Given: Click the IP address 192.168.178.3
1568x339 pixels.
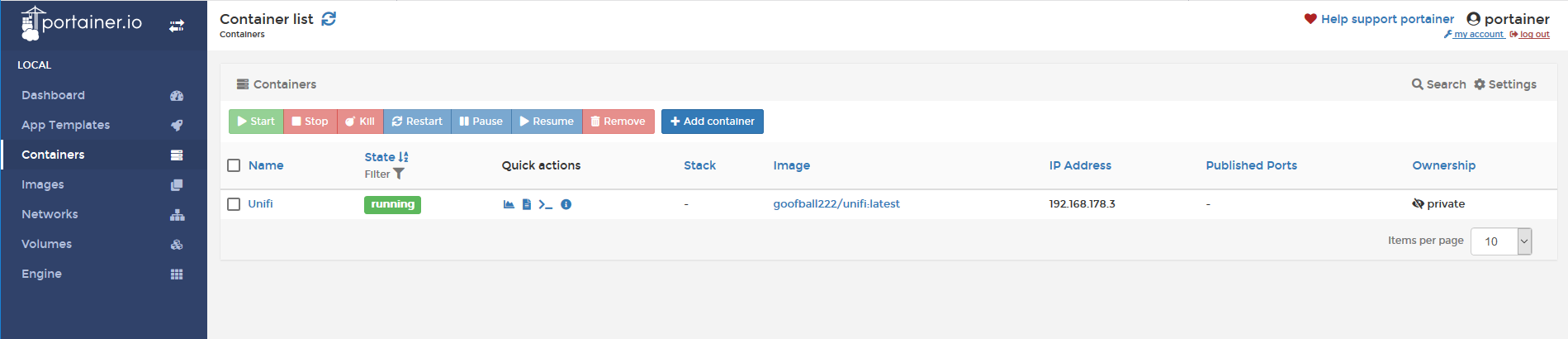Looking at the screenshot, I should point(1082,204).
